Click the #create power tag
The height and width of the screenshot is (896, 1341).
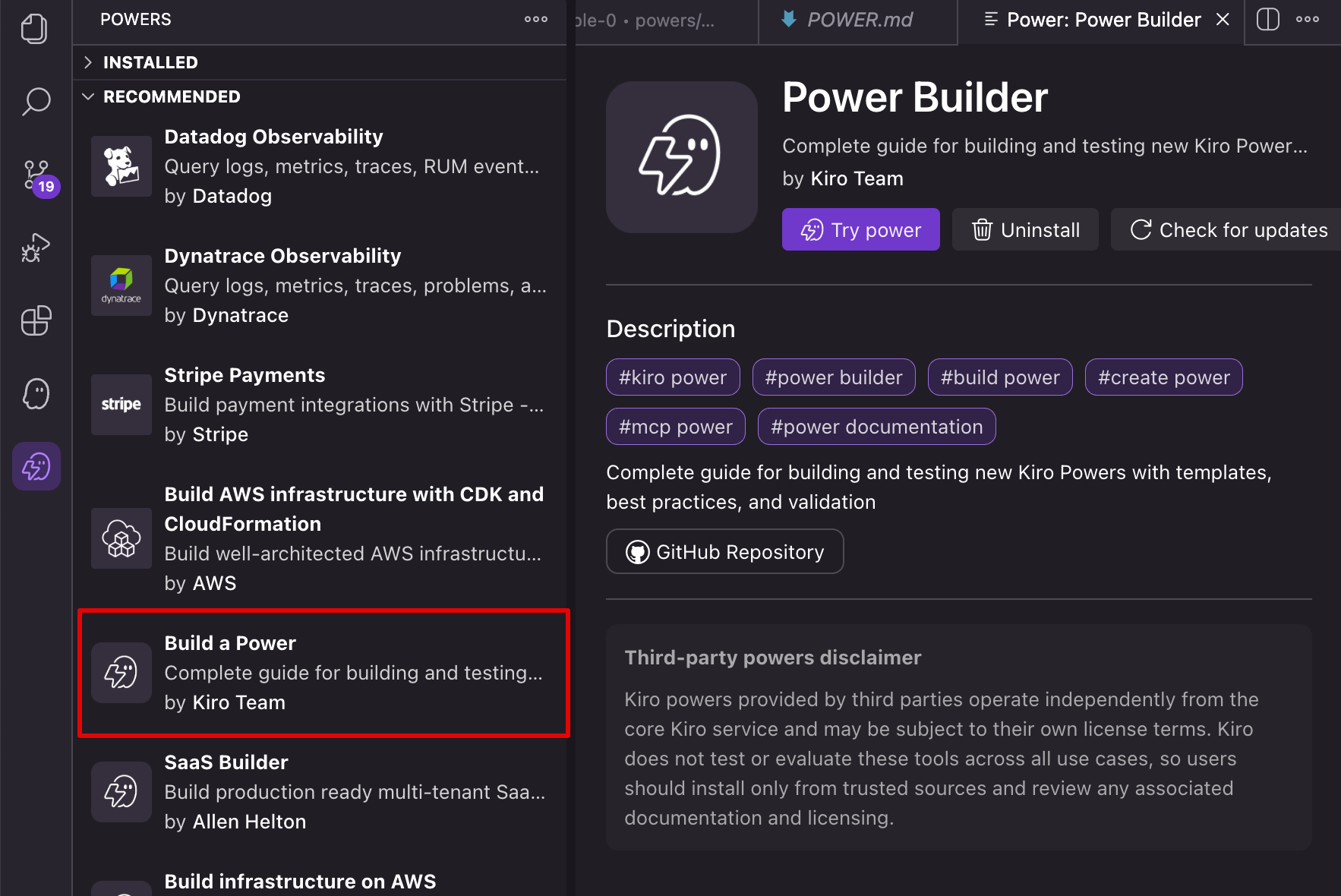coord(1164,377)
